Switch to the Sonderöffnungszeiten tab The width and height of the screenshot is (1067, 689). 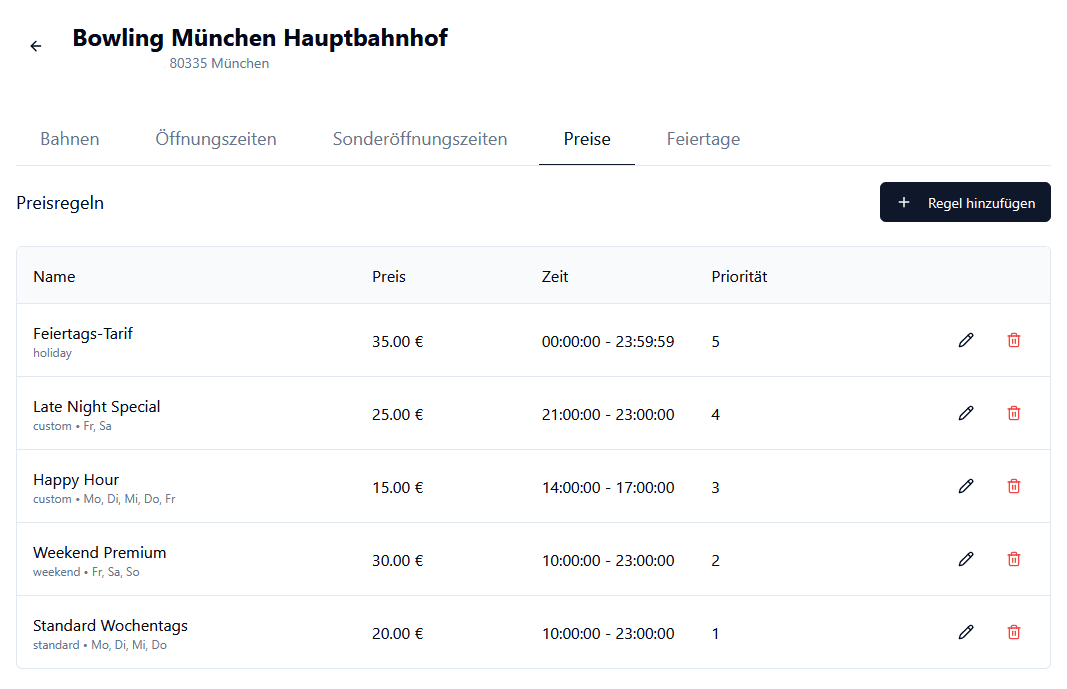420,139
